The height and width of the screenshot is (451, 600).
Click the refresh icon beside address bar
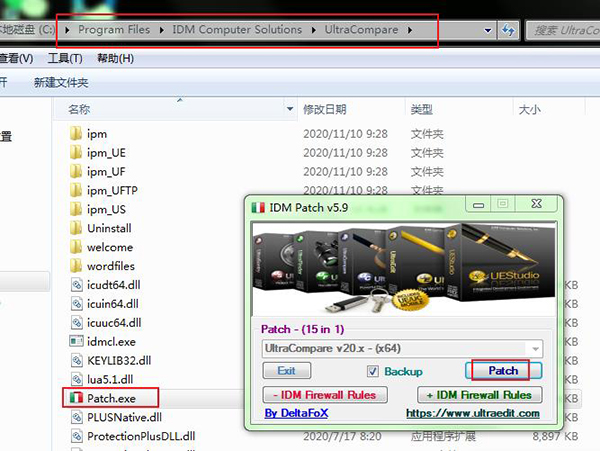508,30
